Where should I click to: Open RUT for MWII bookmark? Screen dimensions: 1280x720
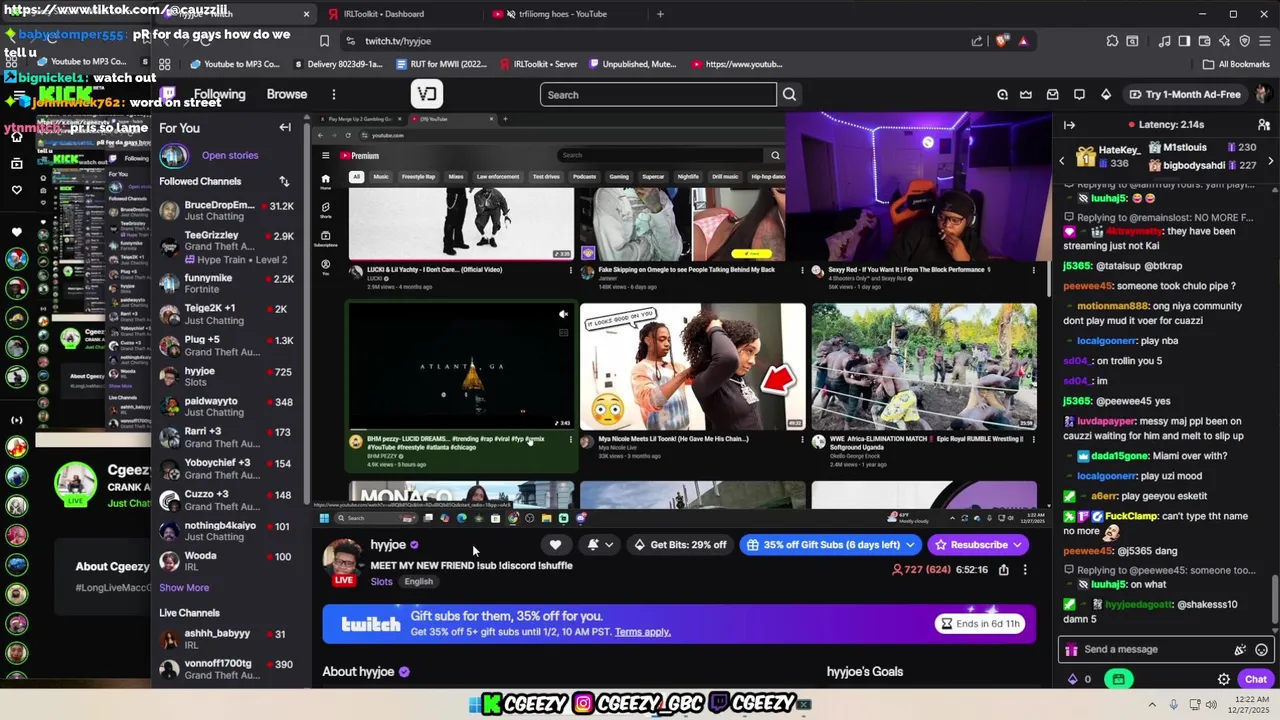click(441, 64)
